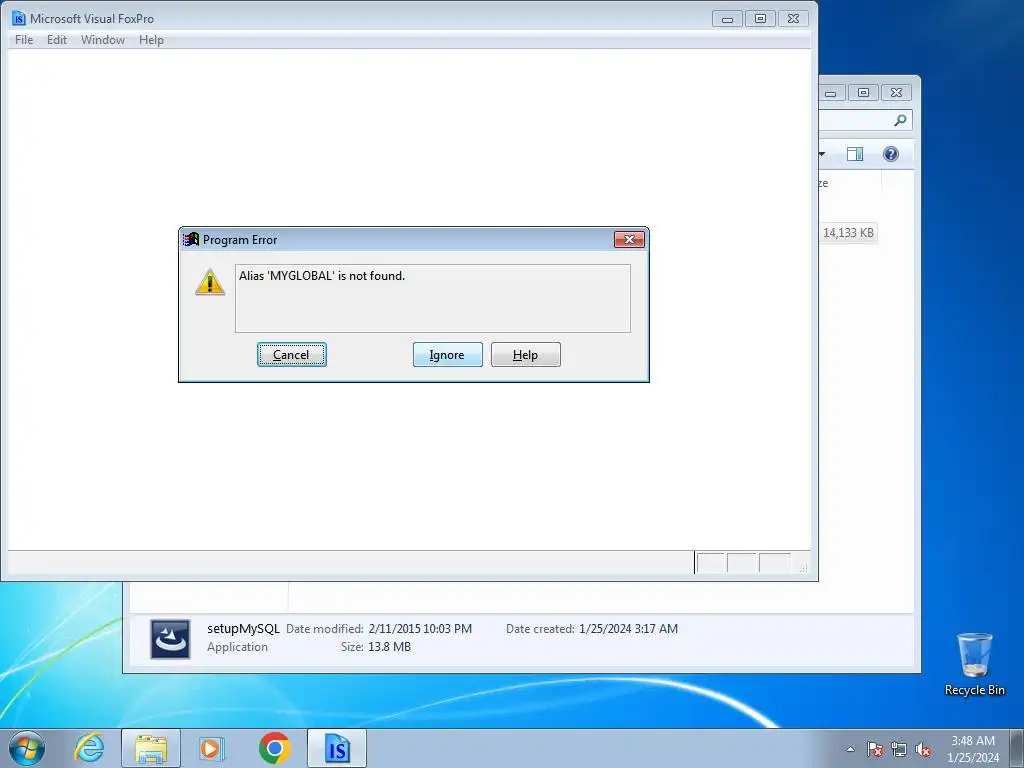Image resolution: width=1024 pixels, height=768 pixels.
Task: Open the Recycle Bin desktop icon
Action: 974,664
